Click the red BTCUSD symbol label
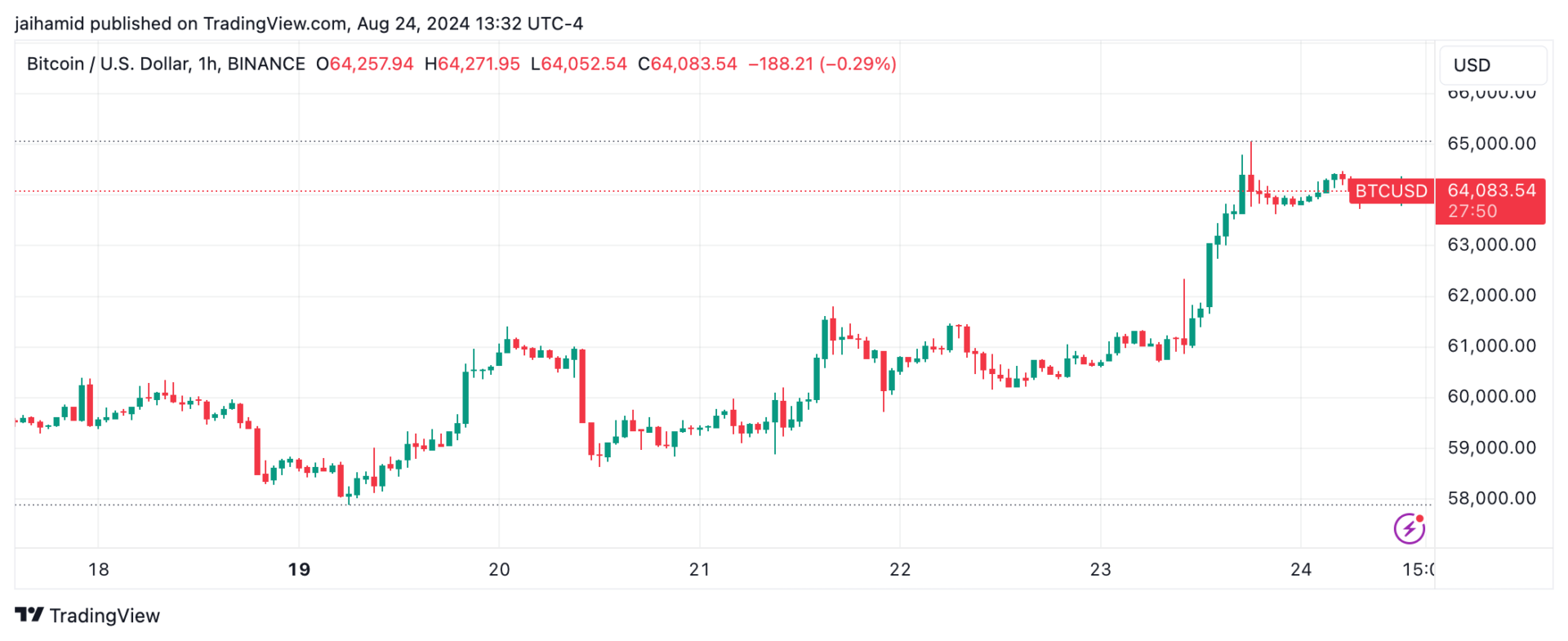This screenshot has width=1568, height=641. click(x=1391, y=191)
